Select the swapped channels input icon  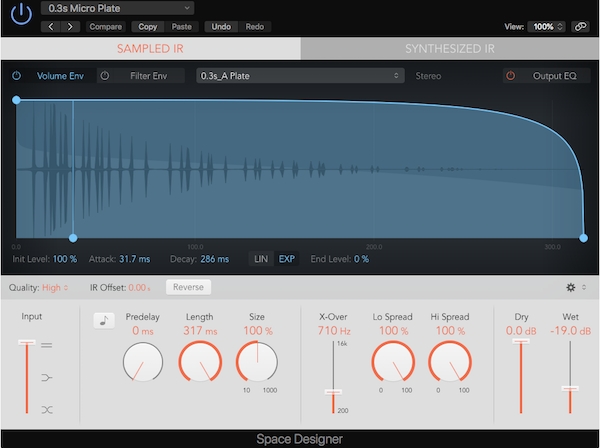(47, 410)
